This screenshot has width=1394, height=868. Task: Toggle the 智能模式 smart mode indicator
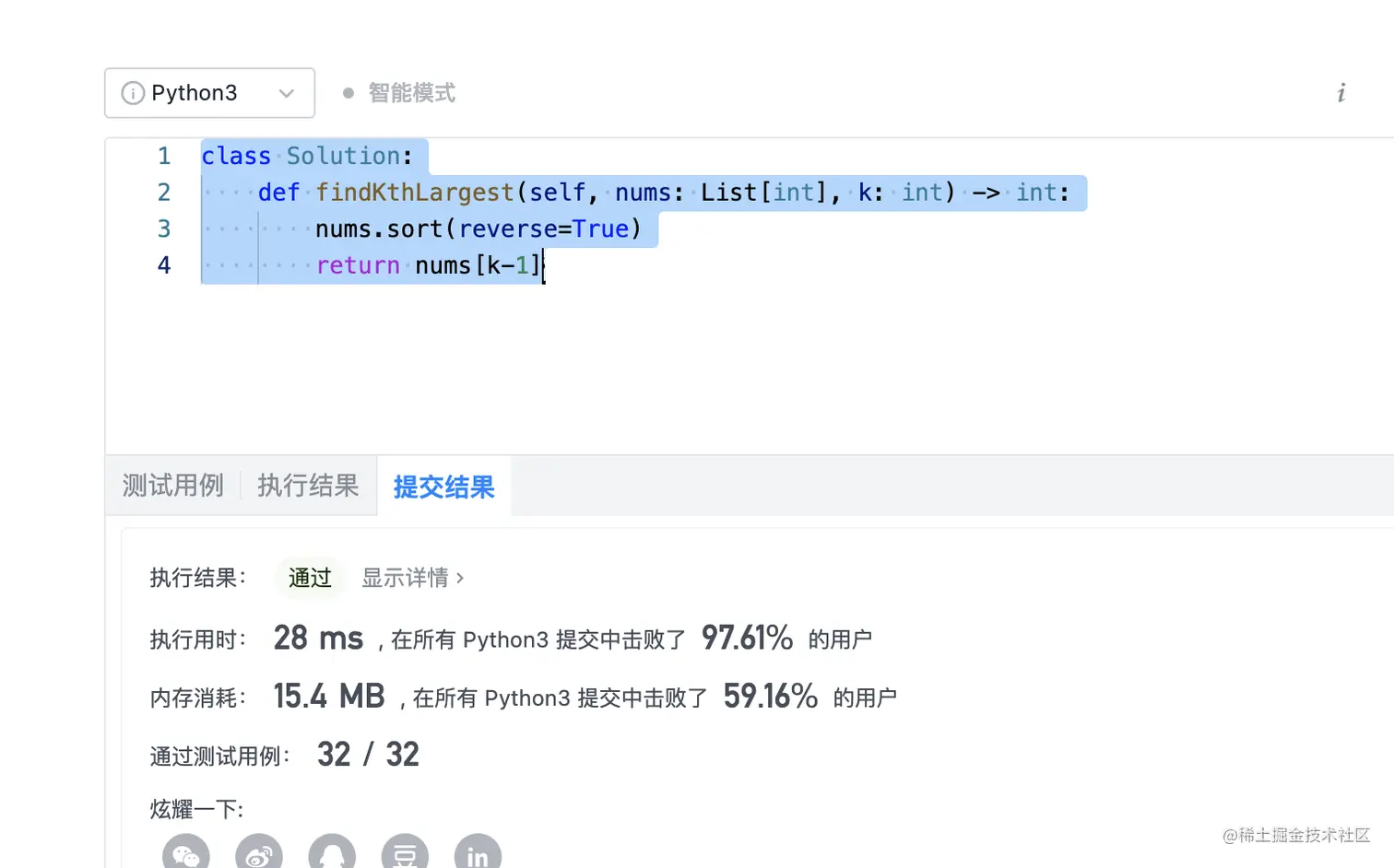[399, 93]
